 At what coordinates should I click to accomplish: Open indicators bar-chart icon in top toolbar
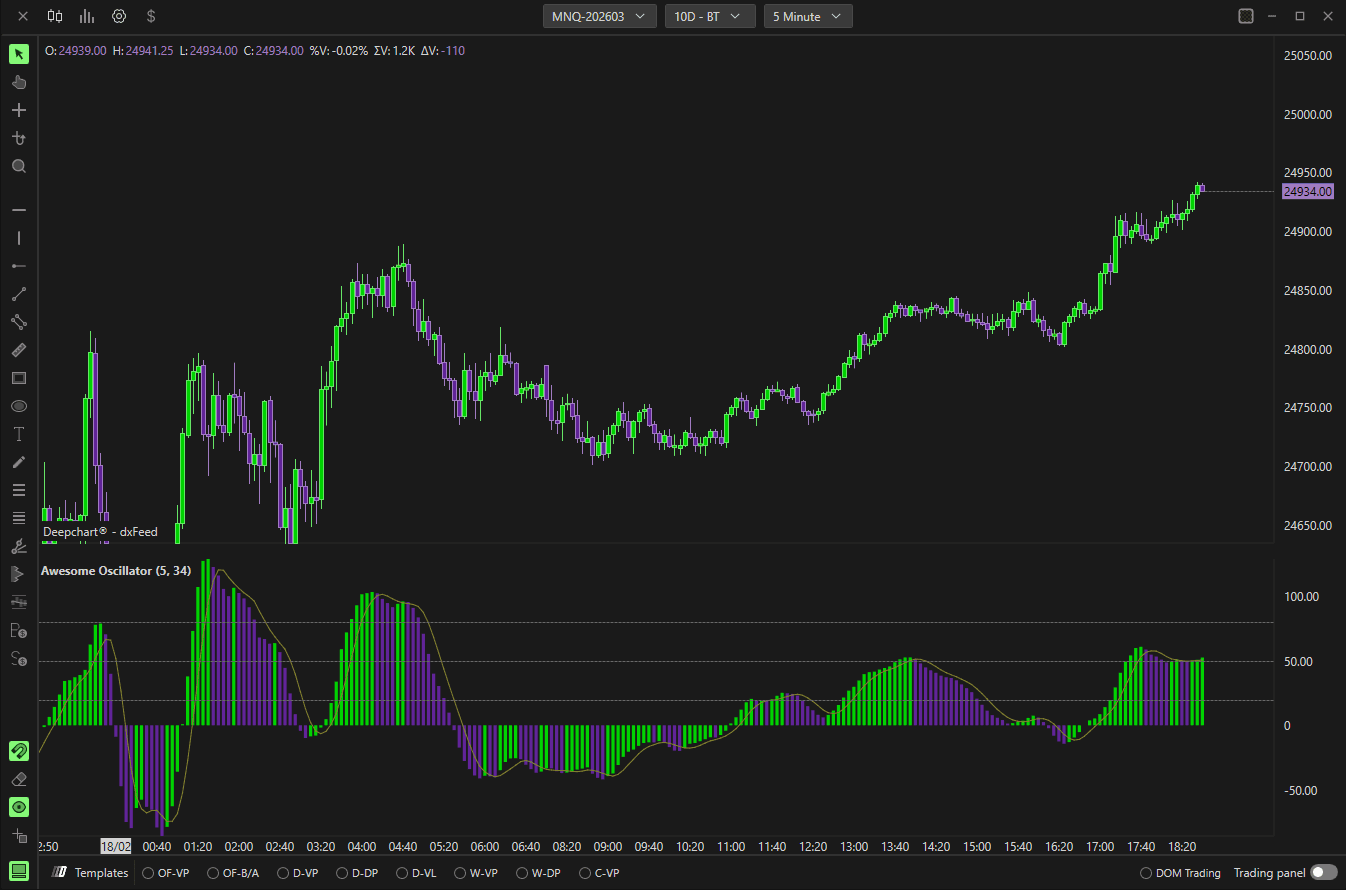point(87,16)
